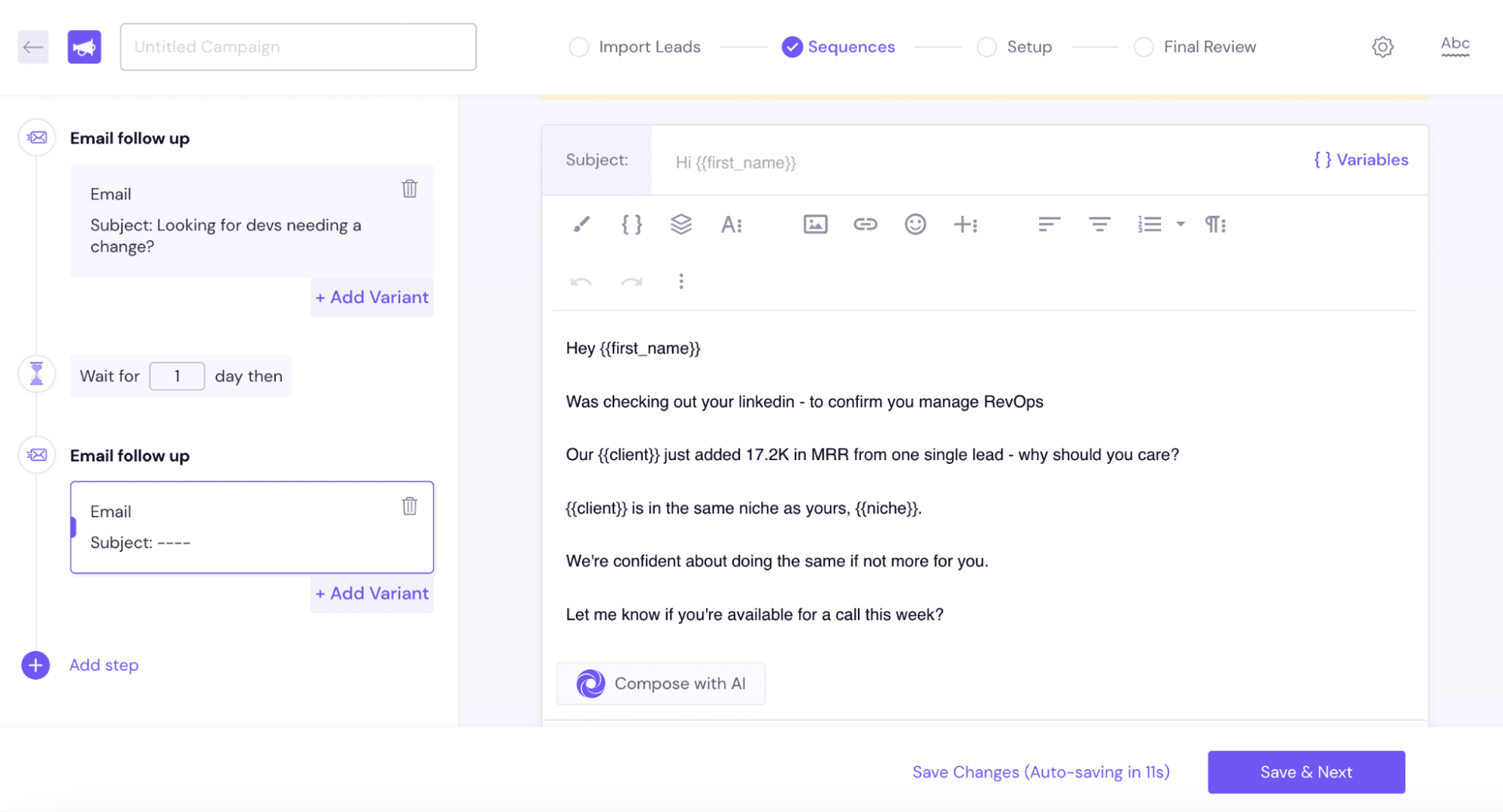This screenshot has height=812, width=1503.
Task: Click the three-dot more options icon
Action: coord(681,281)
